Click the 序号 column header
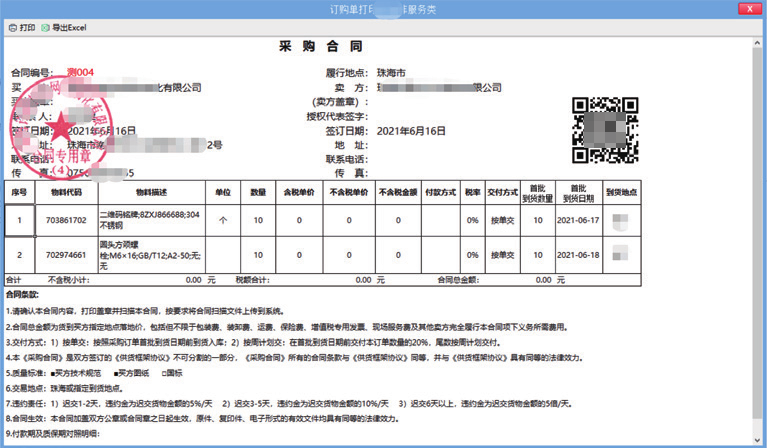 [19, 193]
